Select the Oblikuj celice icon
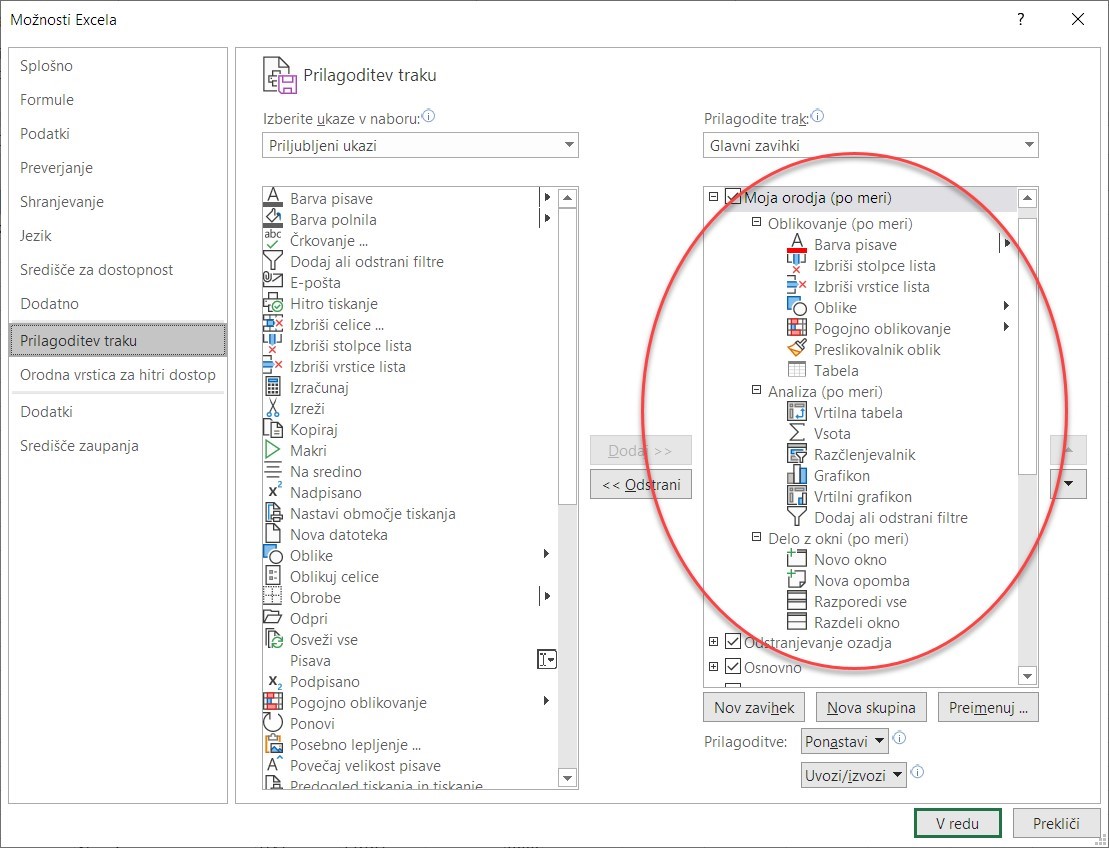This screenshot has width=1109, height=848. coord(273,576)
